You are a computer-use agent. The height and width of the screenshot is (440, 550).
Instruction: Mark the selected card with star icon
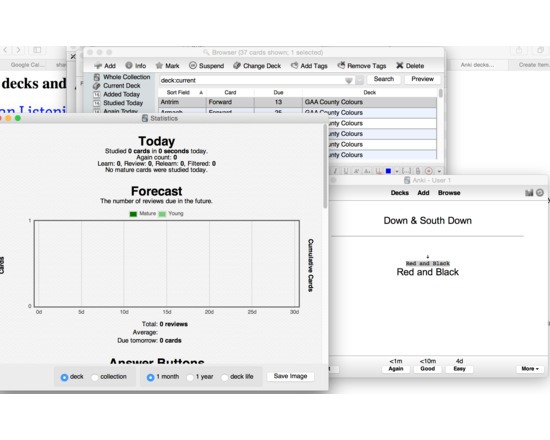(167, 66)
